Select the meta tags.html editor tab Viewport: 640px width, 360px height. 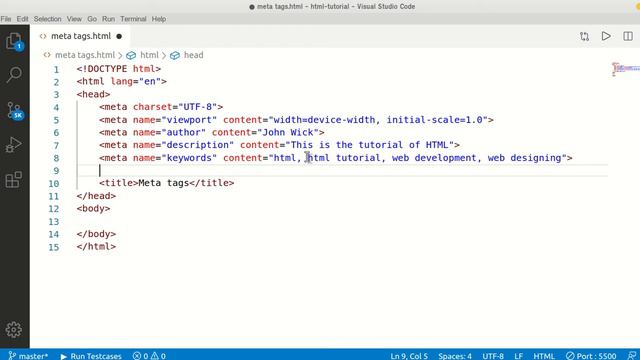point(81,36)
